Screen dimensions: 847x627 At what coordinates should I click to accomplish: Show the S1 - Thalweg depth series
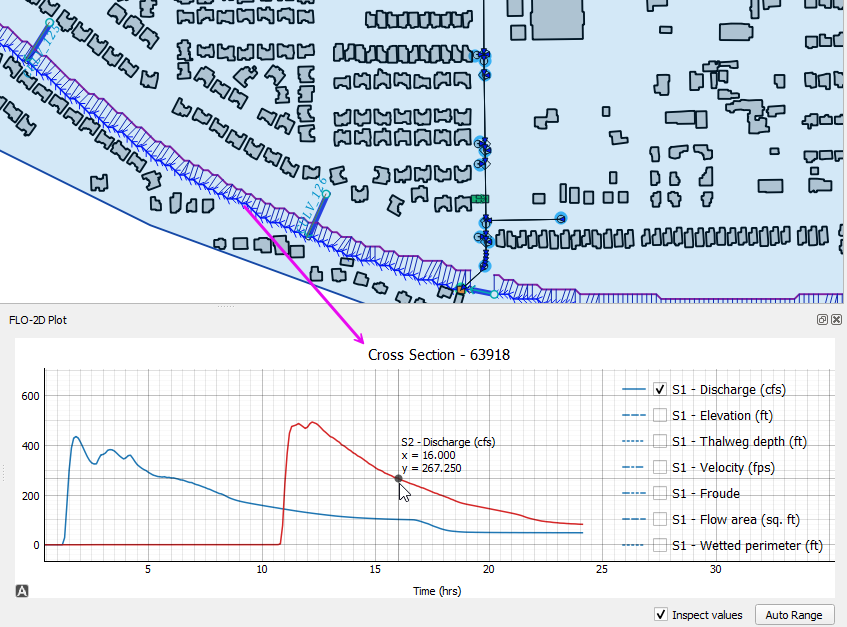click(660, 441)
